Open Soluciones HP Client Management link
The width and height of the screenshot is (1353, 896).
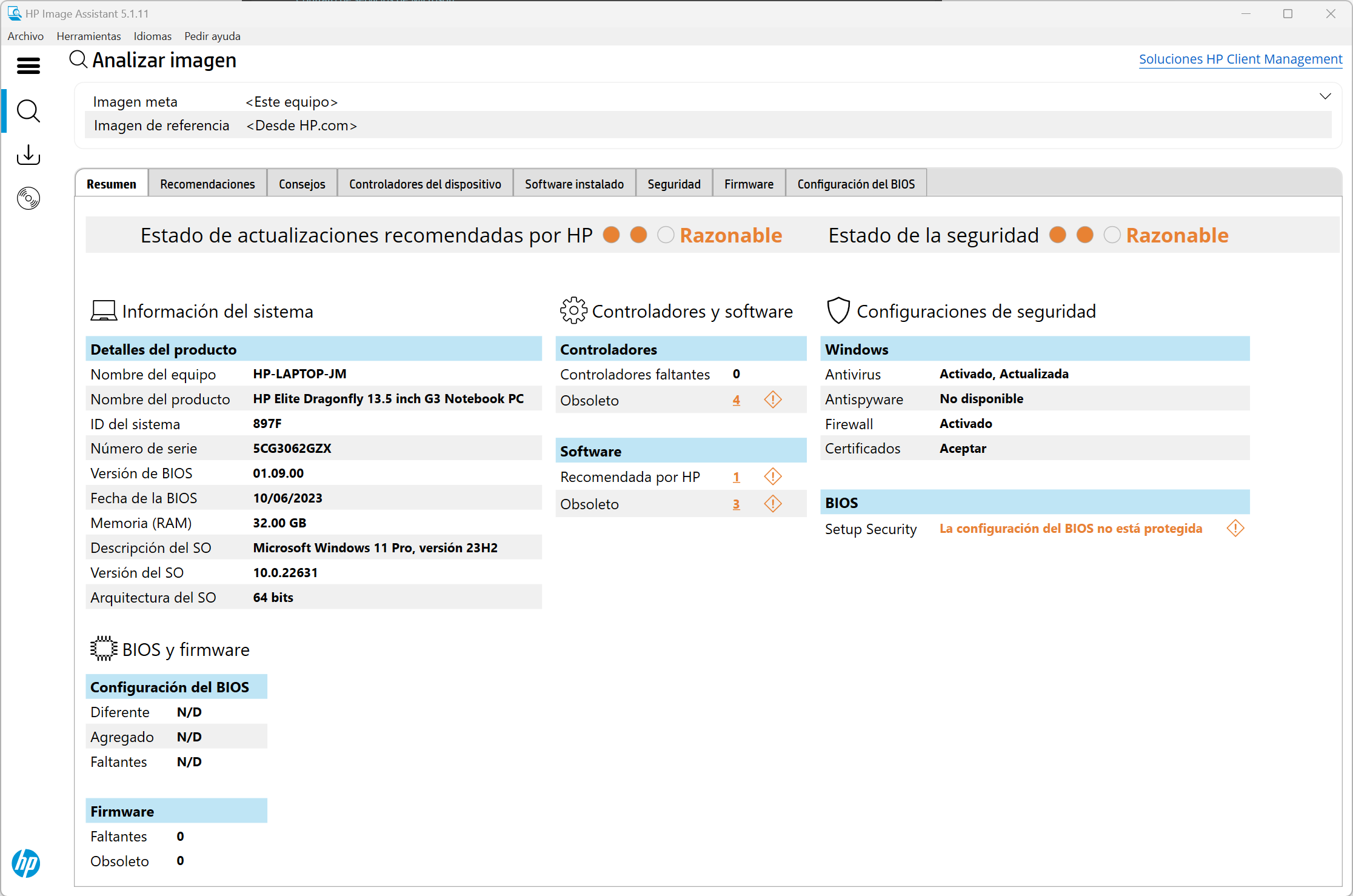point(1240,59)
